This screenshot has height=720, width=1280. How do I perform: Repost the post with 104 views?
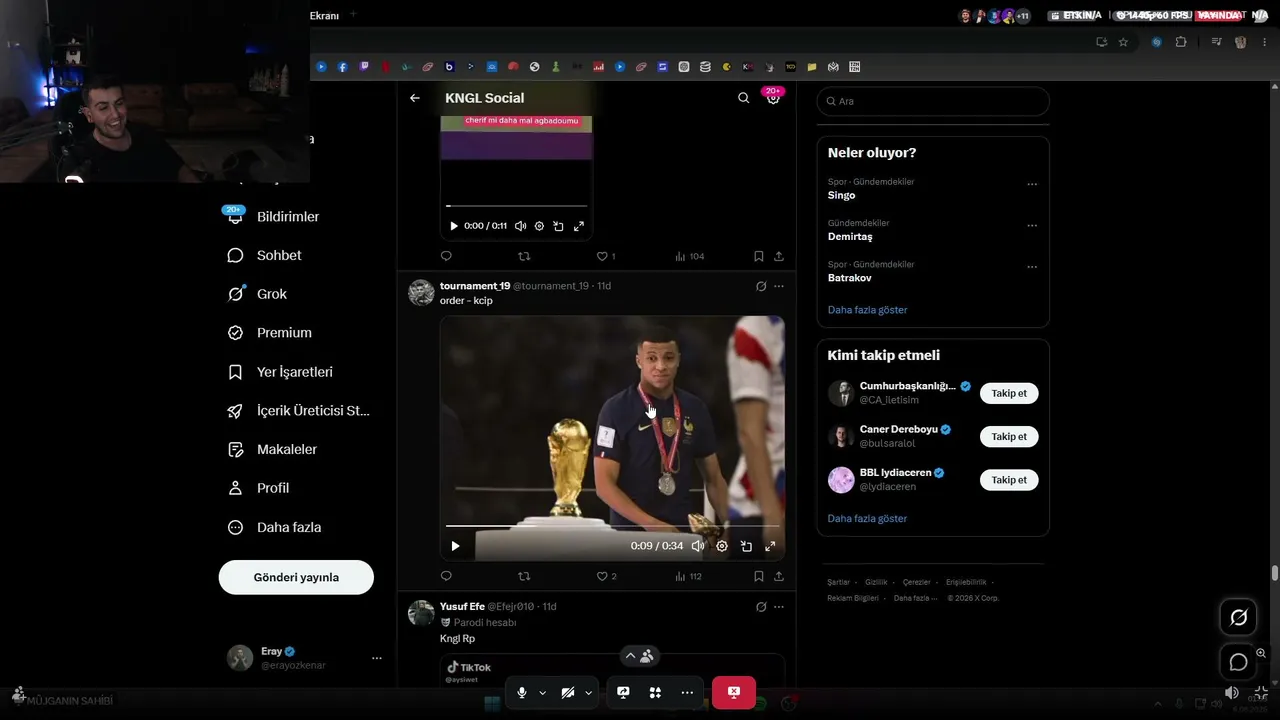click(524, 256)
